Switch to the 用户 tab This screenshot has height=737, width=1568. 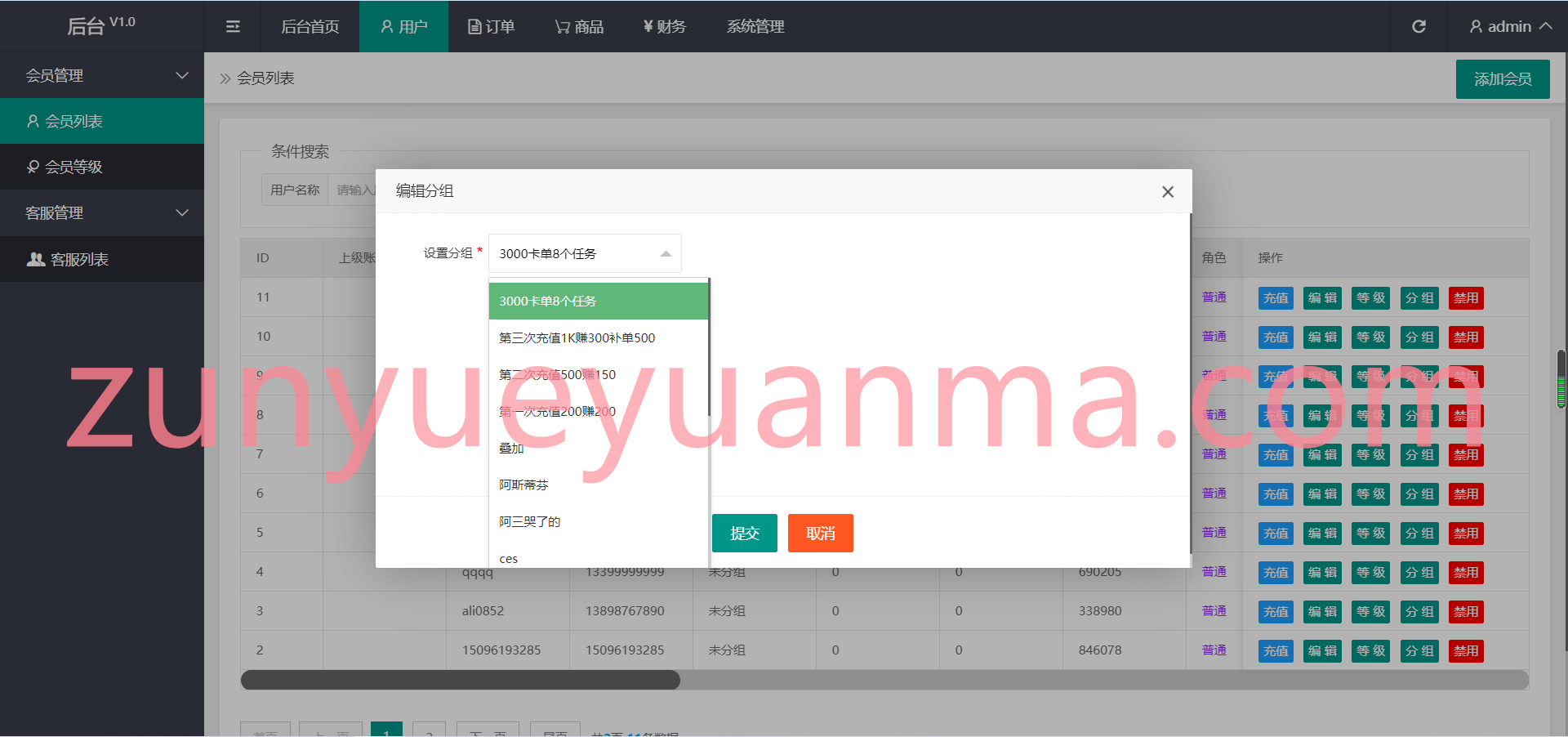click(x=403, y=27)
